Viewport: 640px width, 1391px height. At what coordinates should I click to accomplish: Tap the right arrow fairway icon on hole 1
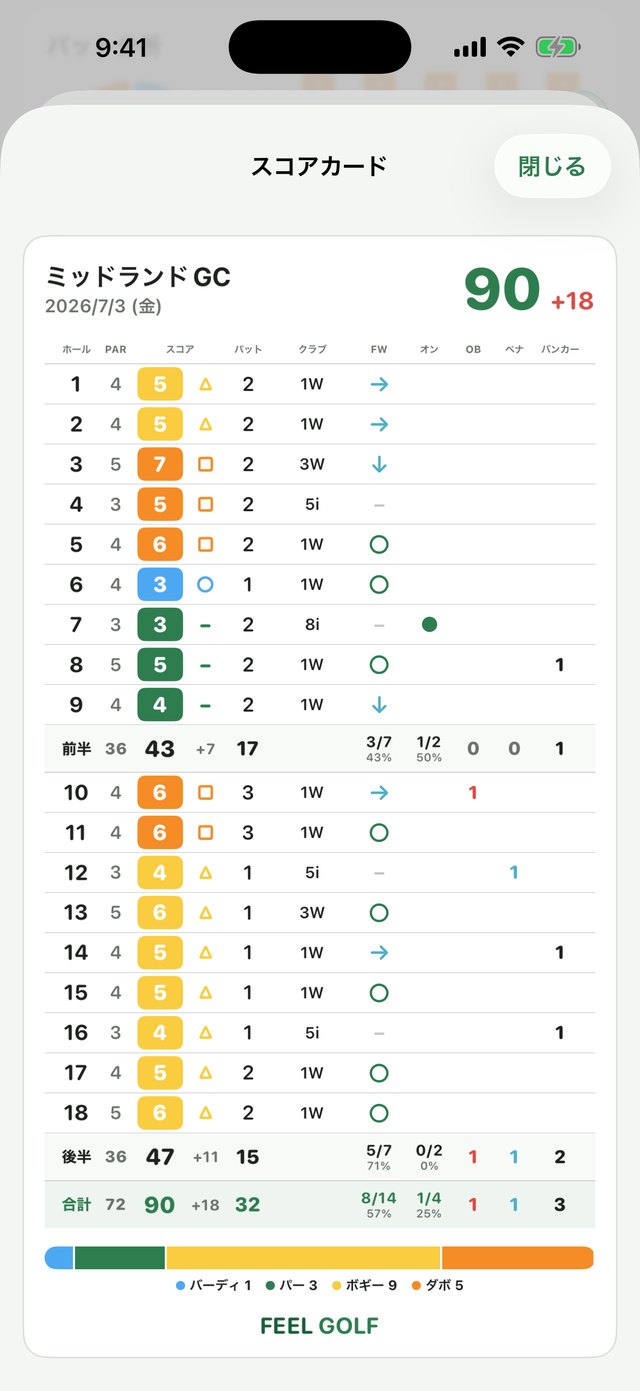(x=378, y=384)
